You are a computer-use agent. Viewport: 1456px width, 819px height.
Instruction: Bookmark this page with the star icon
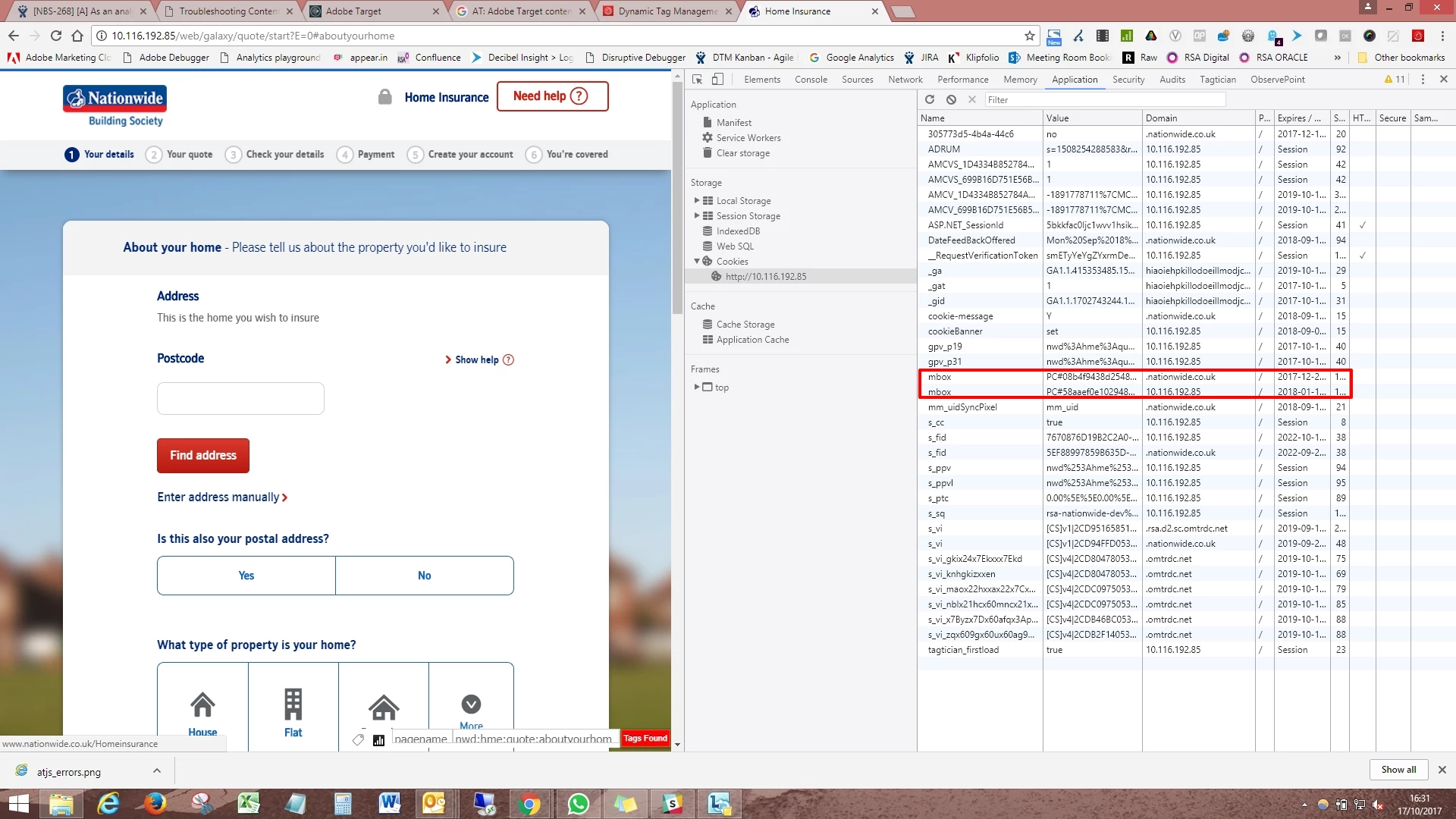coord(1029,36)
